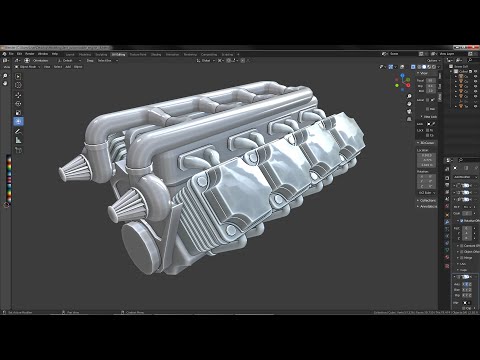Open the Default orientation dropdown
480x360 pixels.
[x=70, y=61]
